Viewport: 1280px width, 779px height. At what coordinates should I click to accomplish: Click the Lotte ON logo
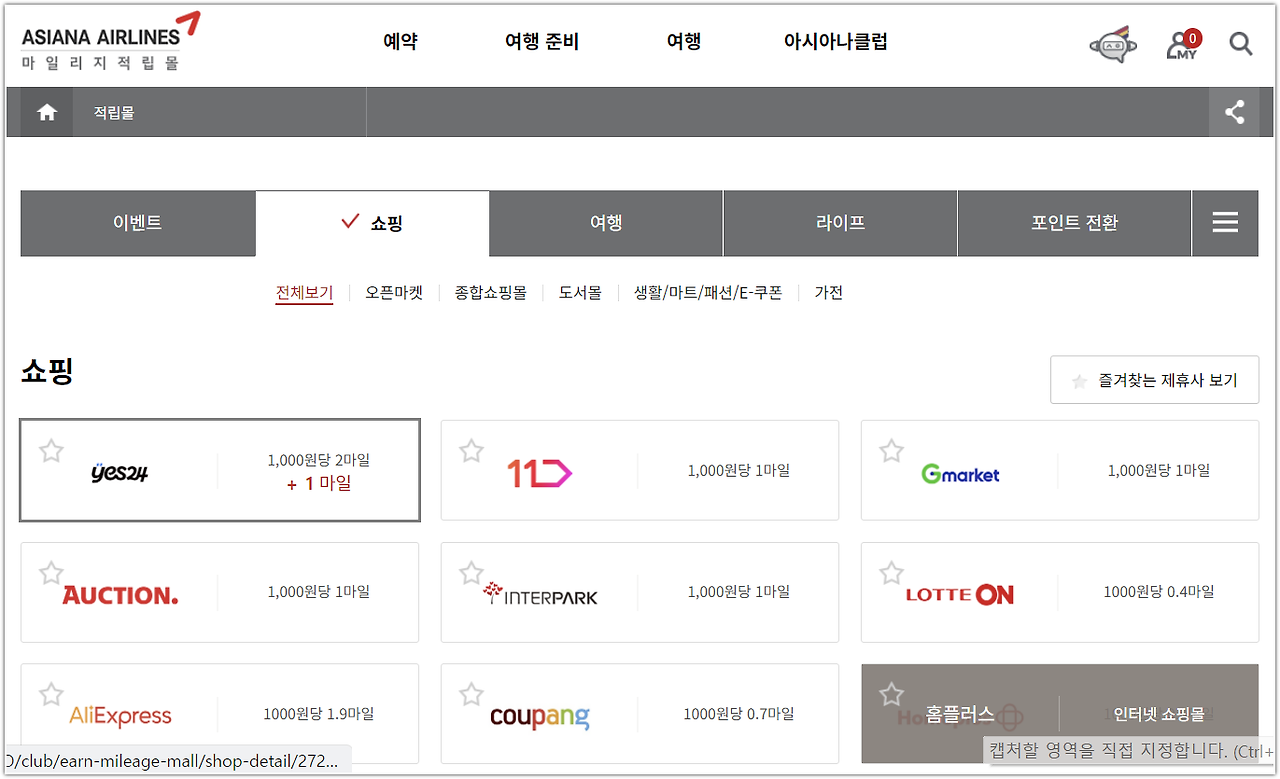pos(960,595)
